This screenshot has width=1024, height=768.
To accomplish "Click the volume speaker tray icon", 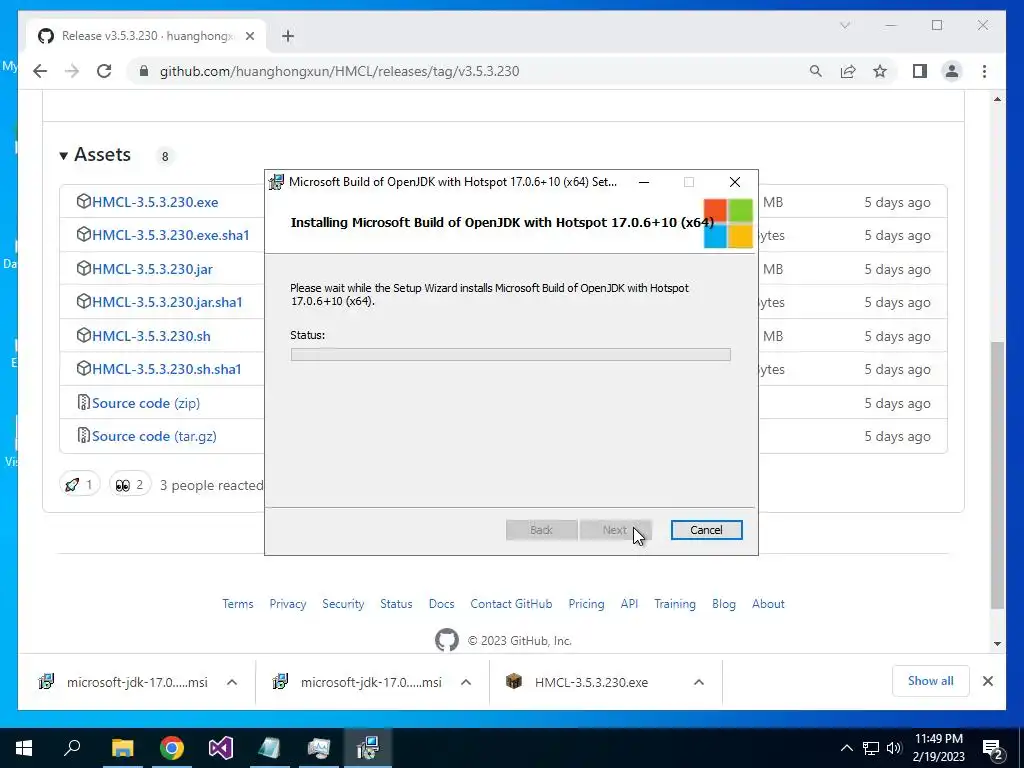I will coord(894,748).
